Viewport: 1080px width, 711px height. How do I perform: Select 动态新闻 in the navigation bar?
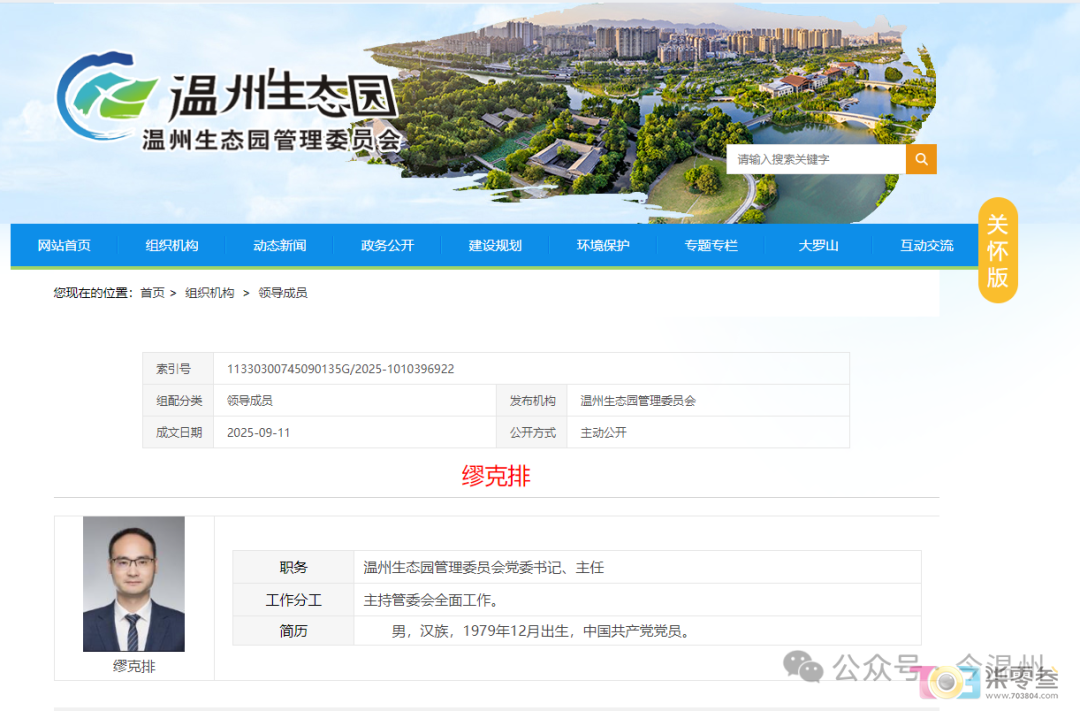click(280, 245)
